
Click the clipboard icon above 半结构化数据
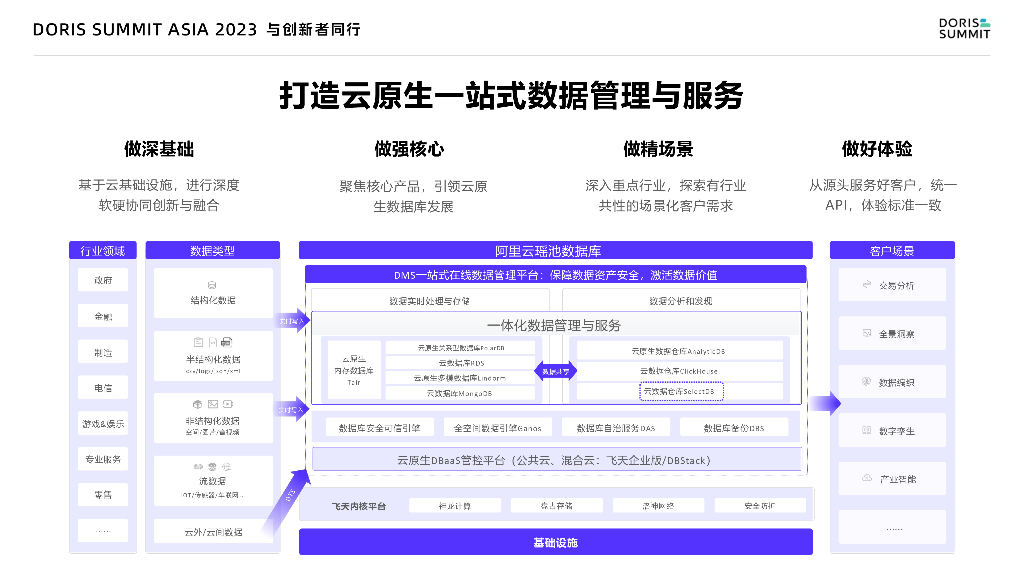(x=199, y=342)
